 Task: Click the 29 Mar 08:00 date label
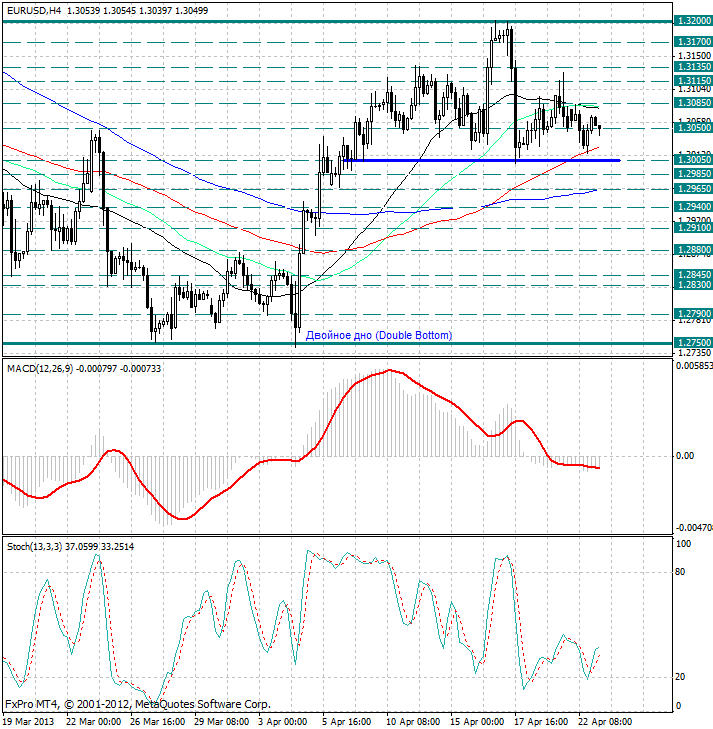point(221,722)
